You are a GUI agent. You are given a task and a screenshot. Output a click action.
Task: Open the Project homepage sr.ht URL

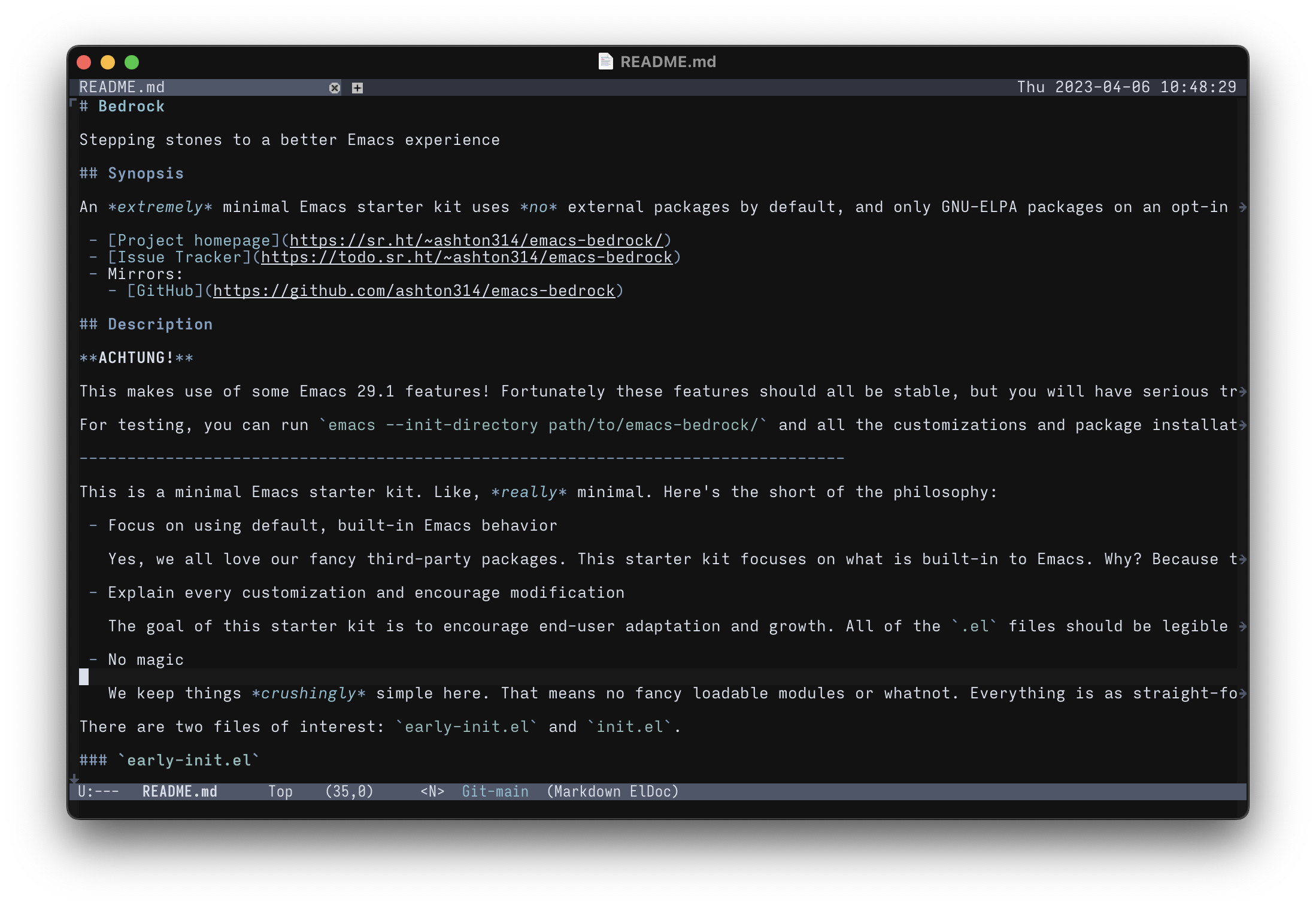pos(477,241)
